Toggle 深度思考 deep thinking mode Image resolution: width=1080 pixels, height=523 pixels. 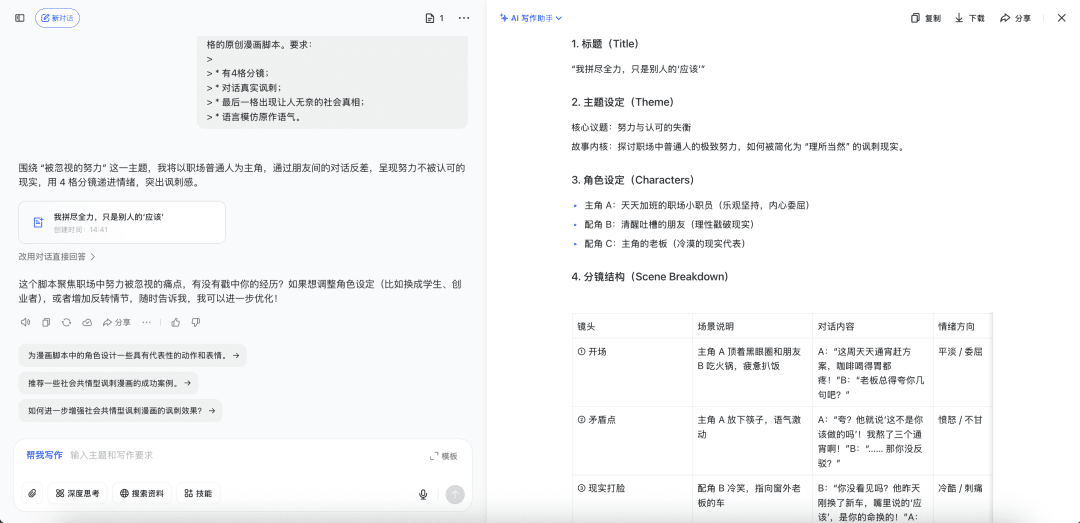click(x=77, y=494)
